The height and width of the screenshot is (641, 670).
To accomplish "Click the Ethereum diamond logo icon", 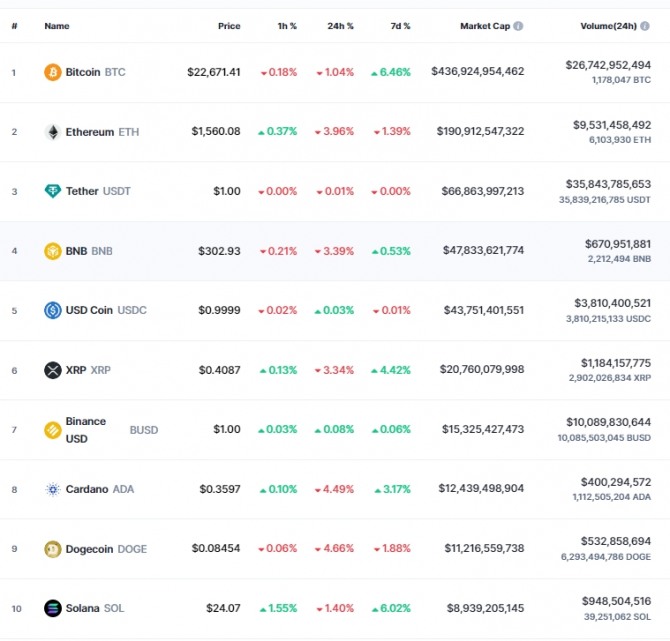I will coord(53,132).
